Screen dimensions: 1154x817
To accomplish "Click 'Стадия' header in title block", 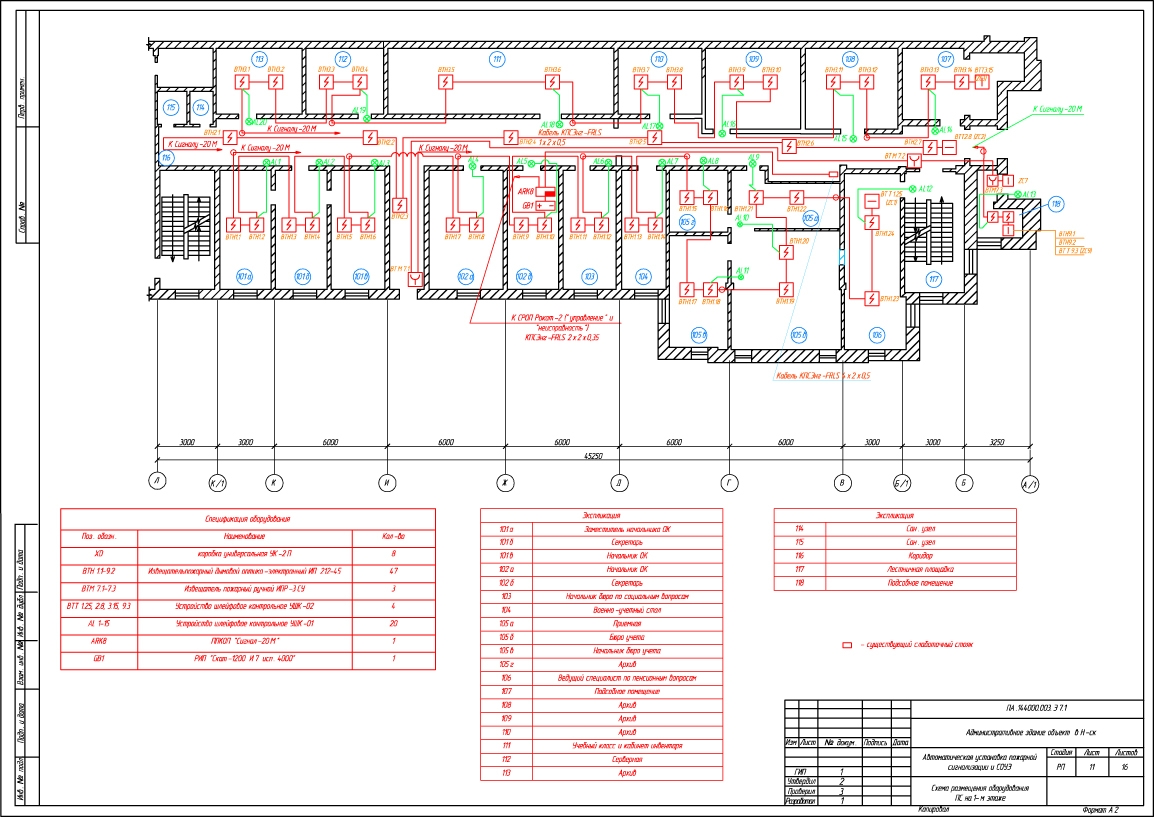I will pyautogui.click(x=1062, y=753).
